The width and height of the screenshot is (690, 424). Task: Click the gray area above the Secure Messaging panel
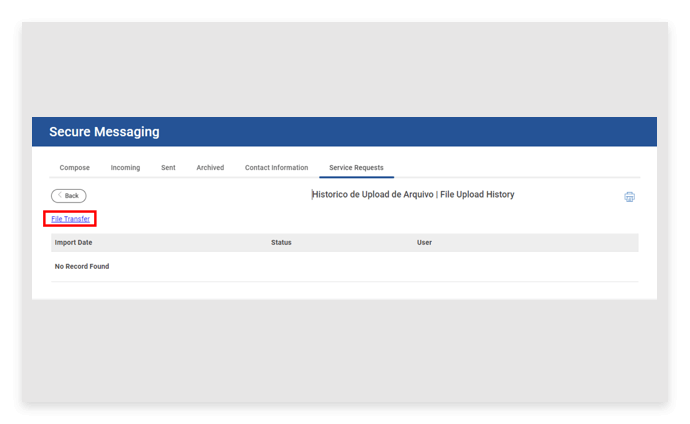click(x=345, y=70)
